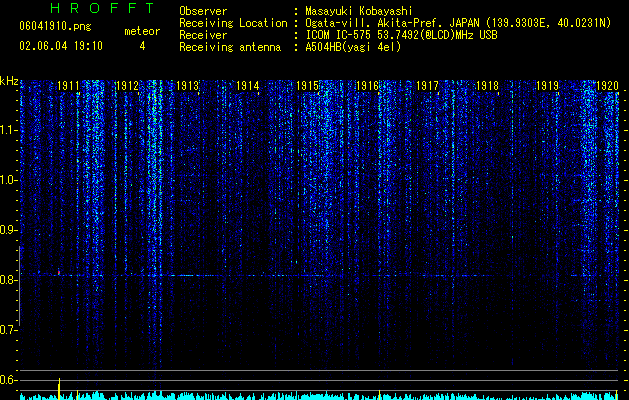Click the 0.6 kHz axis label
The width and height of the screenshot is (629, 400).
pyautogui.click(x=8, y=380)
